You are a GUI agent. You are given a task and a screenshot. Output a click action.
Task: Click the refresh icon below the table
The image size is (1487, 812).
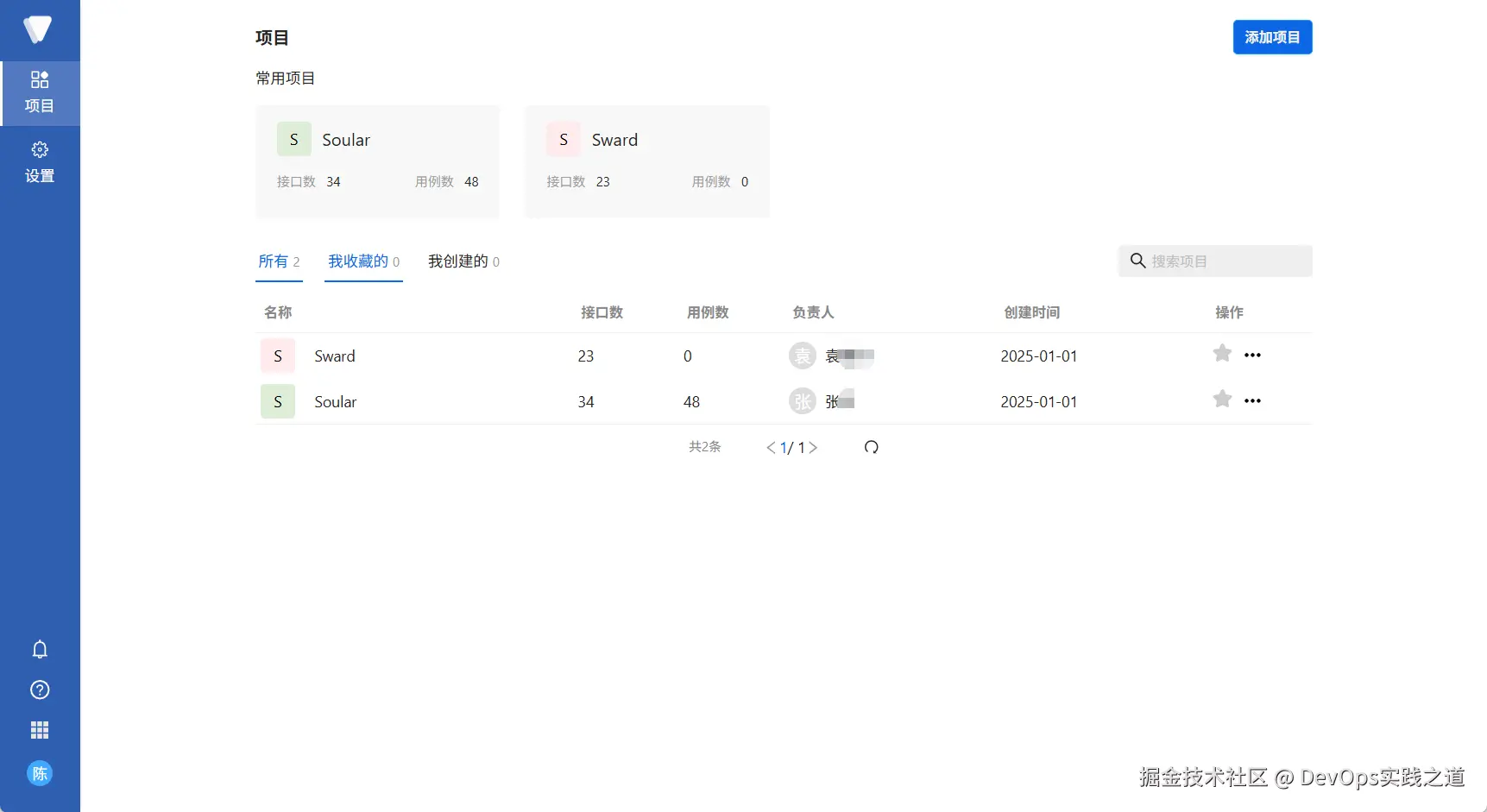872,447
